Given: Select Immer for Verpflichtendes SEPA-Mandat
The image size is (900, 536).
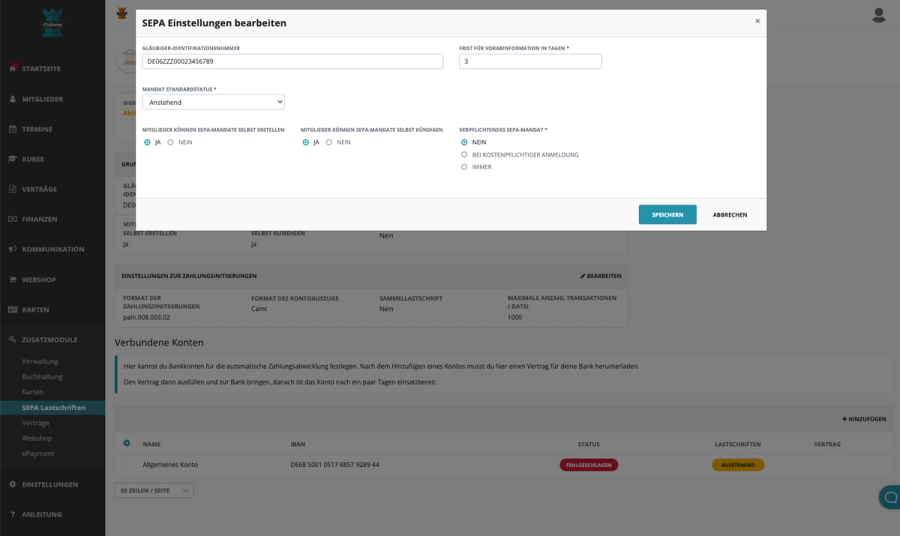Looking at the screenshot, I should (464, 167).
